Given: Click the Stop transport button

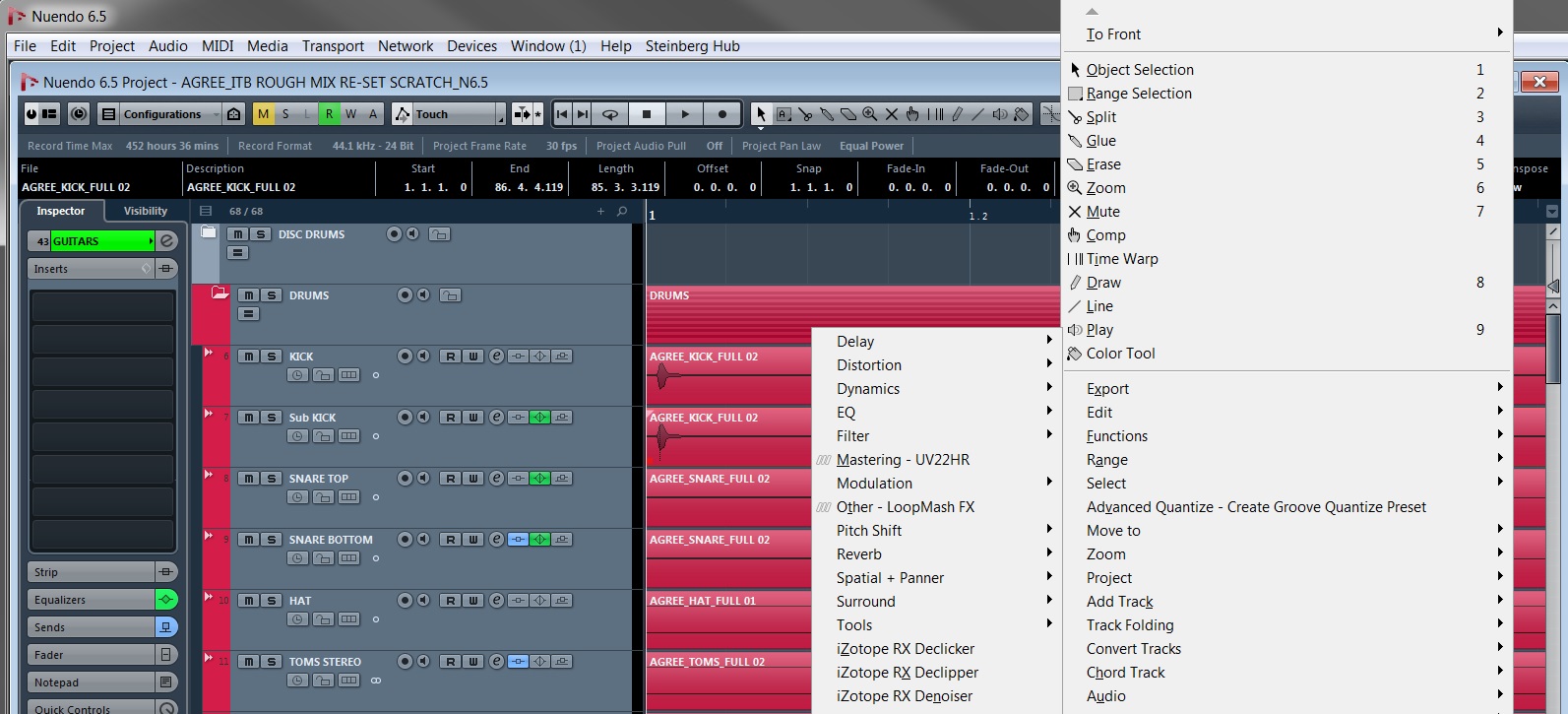Looking at the screenshot, I should (x=647, y=114).
